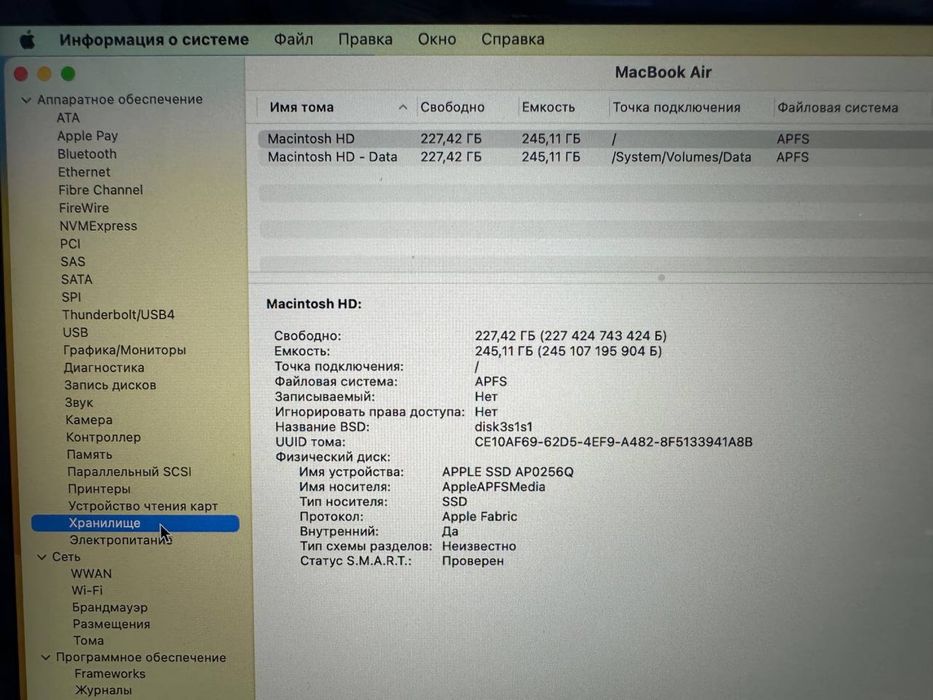Select WWAN under Сеть
Screen dimensions: 933x700
pyautogui.click(x=91, y=573)
